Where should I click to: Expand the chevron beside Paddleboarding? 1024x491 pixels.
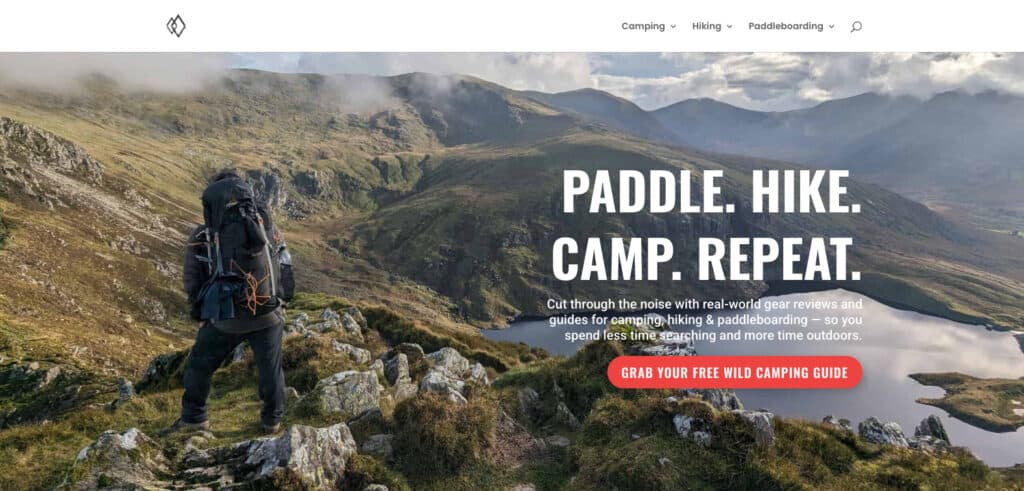pos(831,27)
